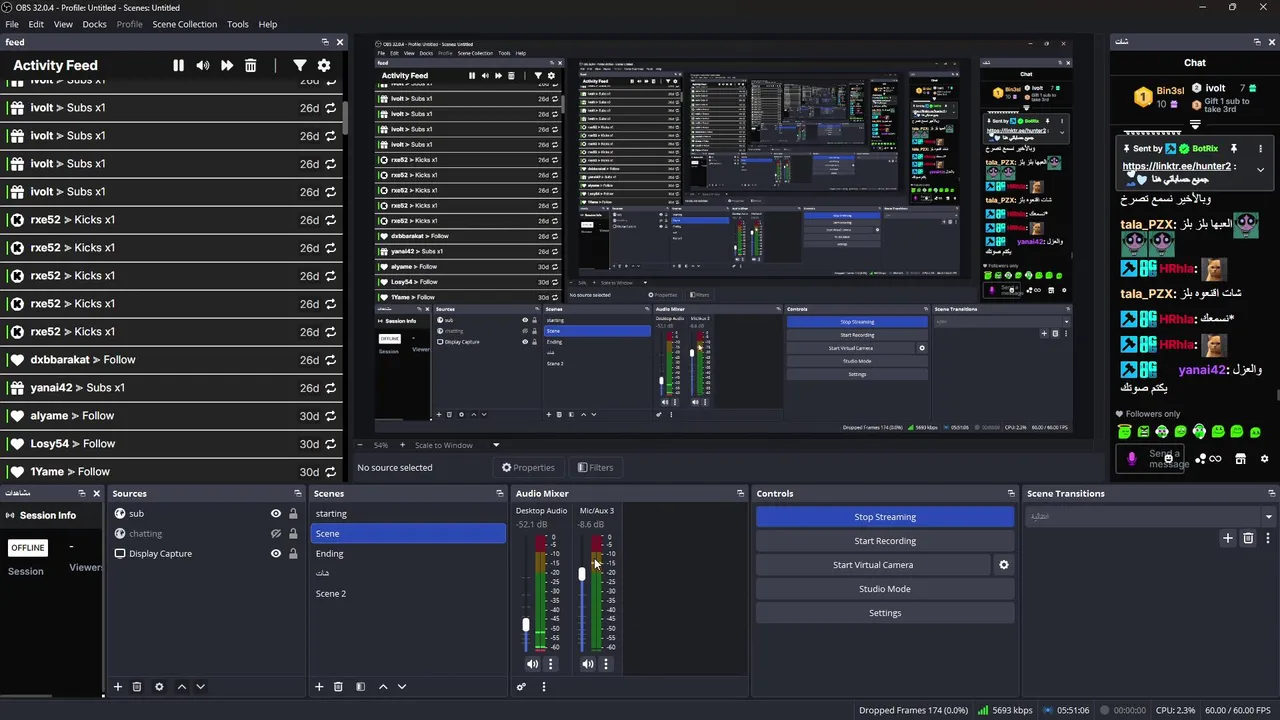The width and height of the screenshot is (1280, 720).
Task: Open the Scale to Window dropdown
Action: [x=495, y=445]
